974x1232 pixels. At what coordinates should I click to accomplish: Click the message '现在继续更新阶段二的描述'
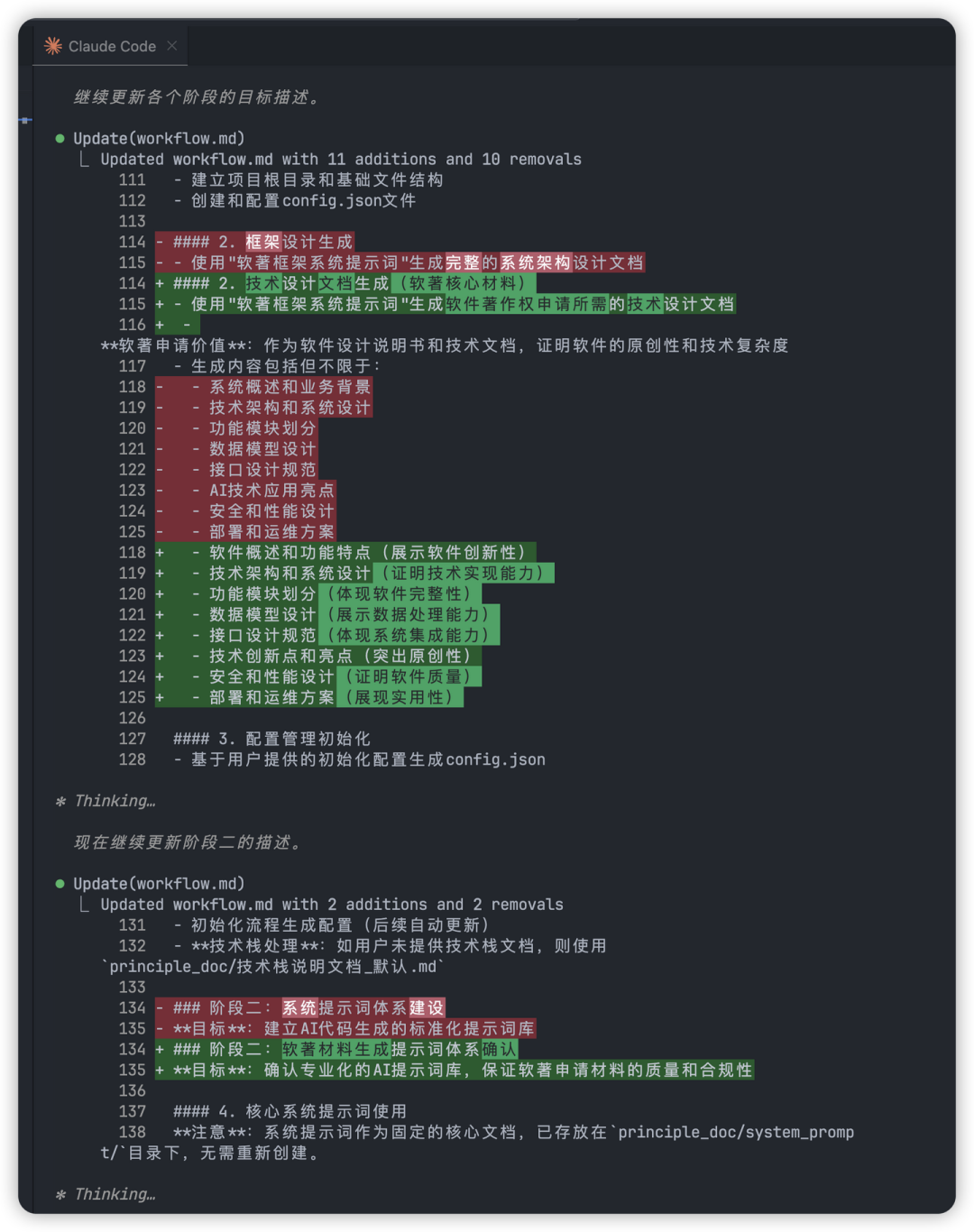188,842
